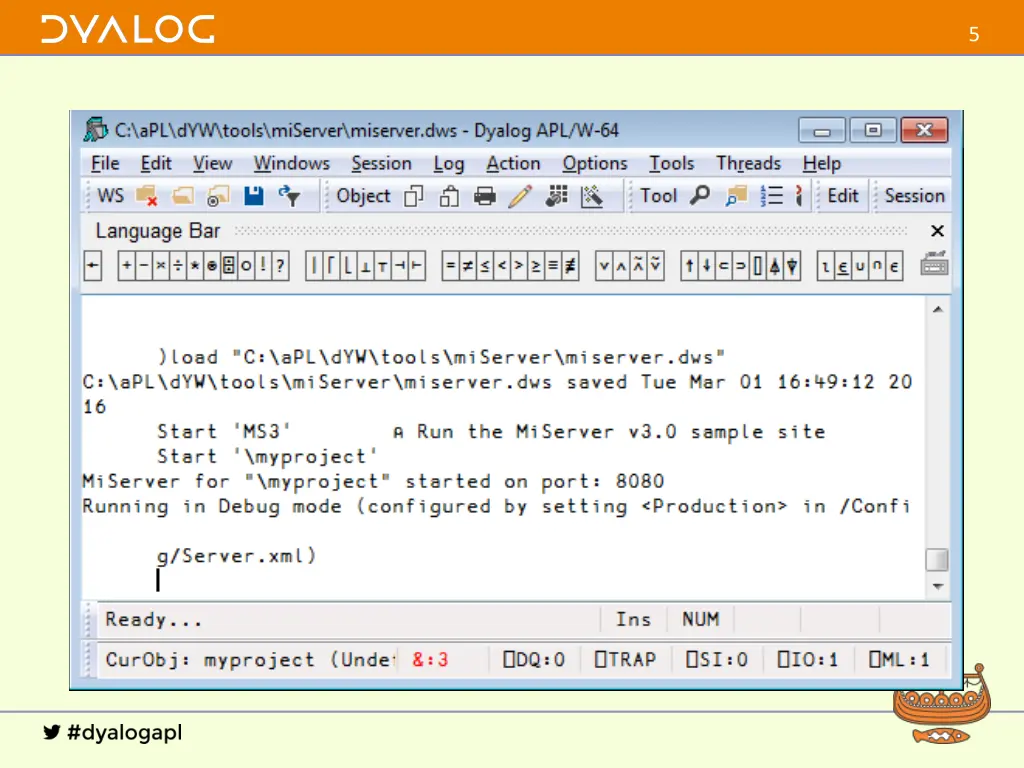Viewport: 1024px width, 768px height.
Task: Insert the divide ÷ glyph
Action: click(x=178, y=266)
